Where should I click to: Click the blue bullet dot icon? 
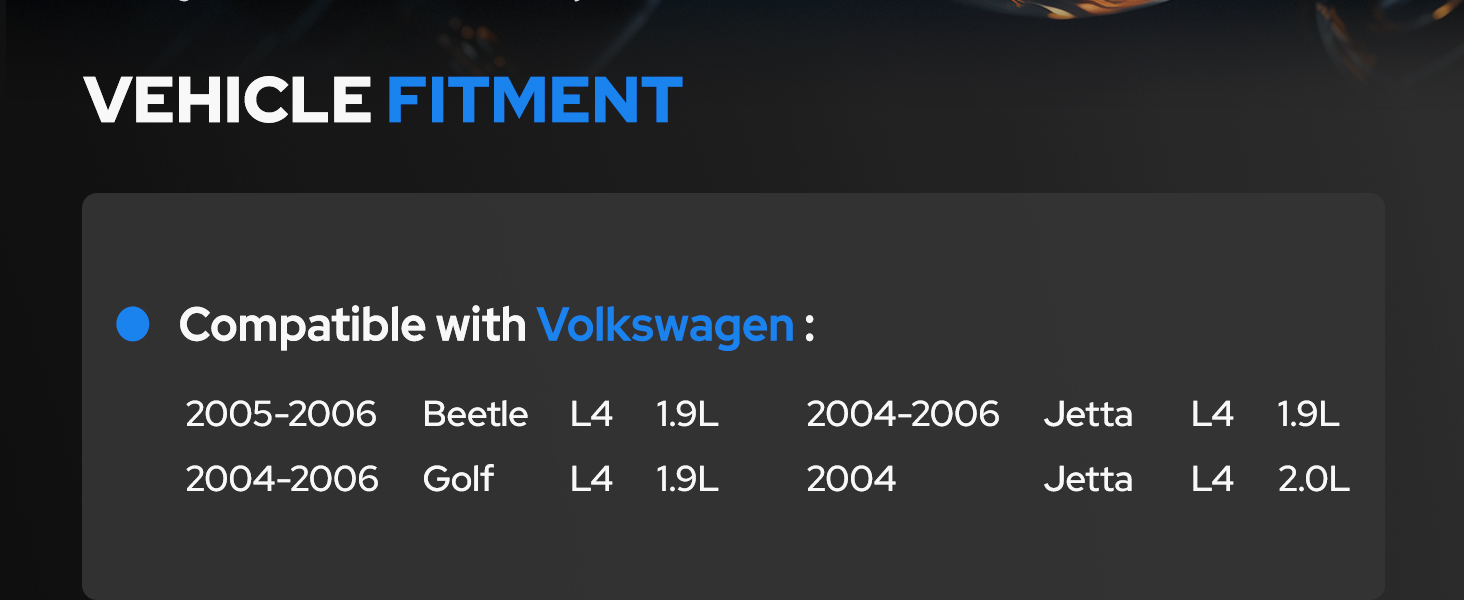click(x=133, y=325)
